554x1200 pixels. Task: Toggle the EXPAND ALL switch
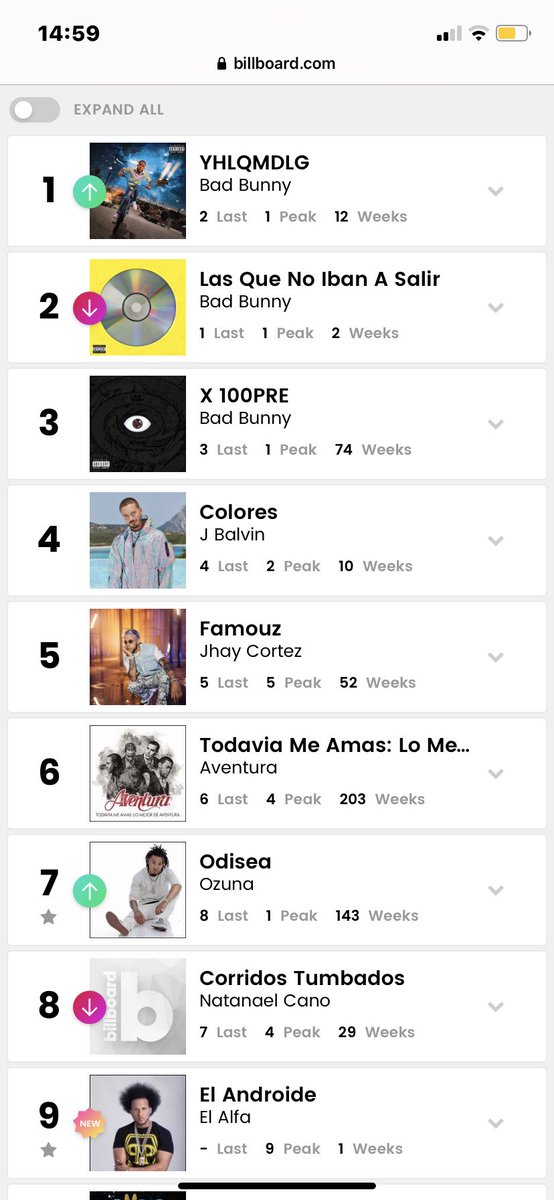tap(35, 110)
